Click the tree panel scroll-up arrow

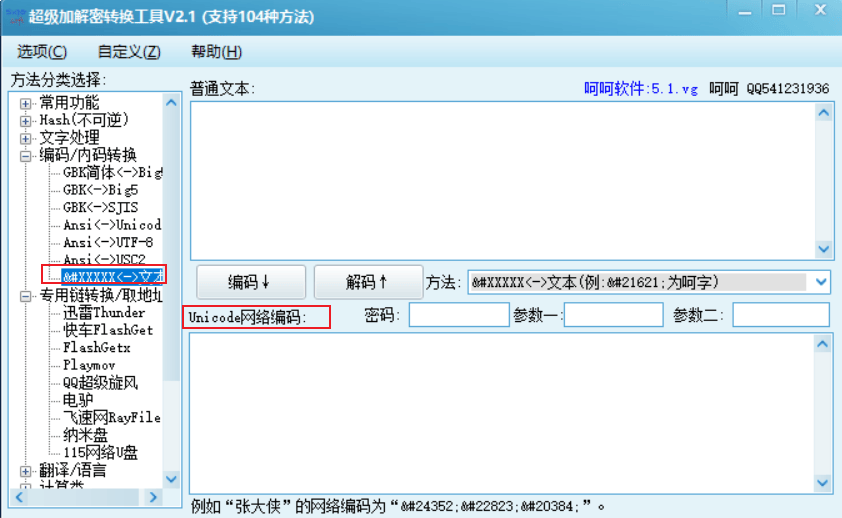coord(171,102)
